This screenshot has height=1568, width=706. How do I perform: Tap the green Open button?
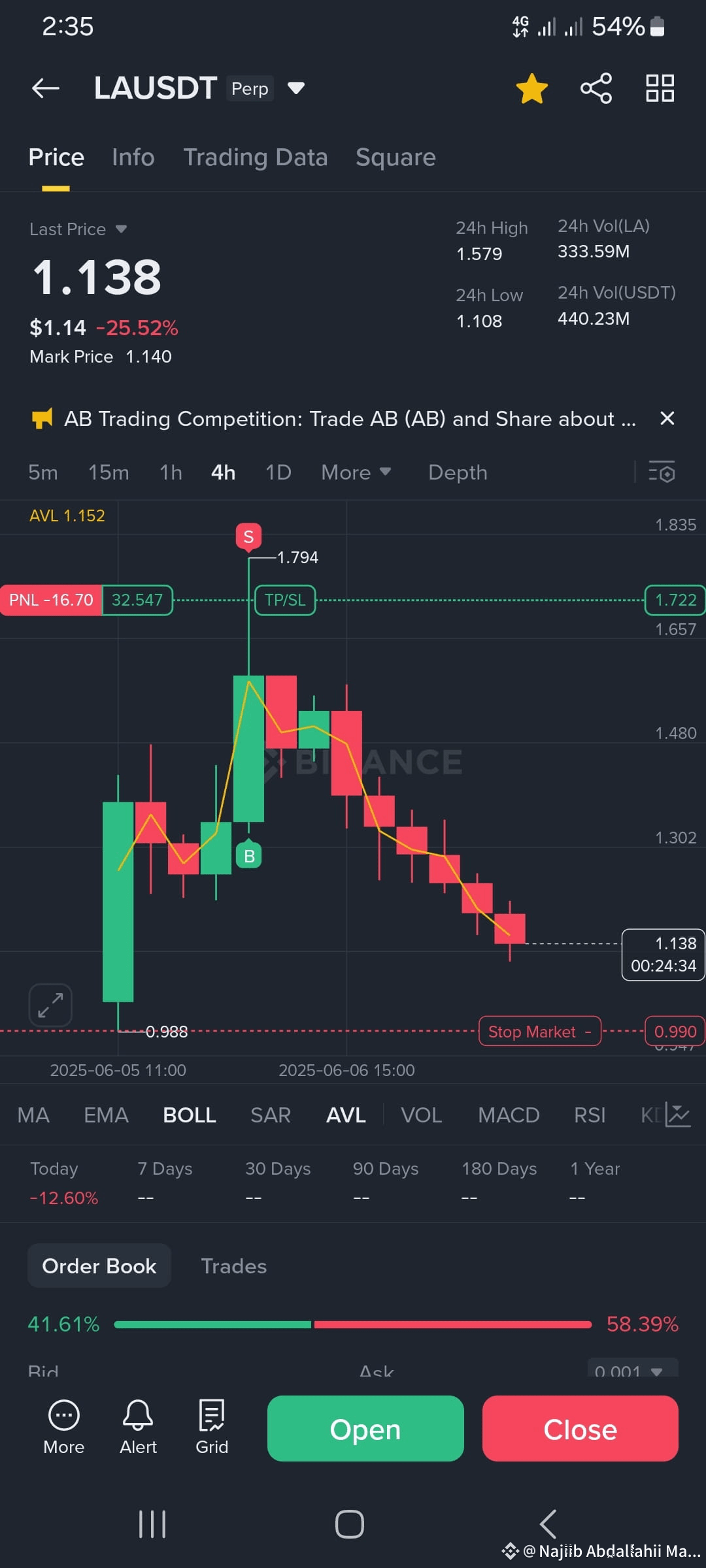(x=365, y=1429)
